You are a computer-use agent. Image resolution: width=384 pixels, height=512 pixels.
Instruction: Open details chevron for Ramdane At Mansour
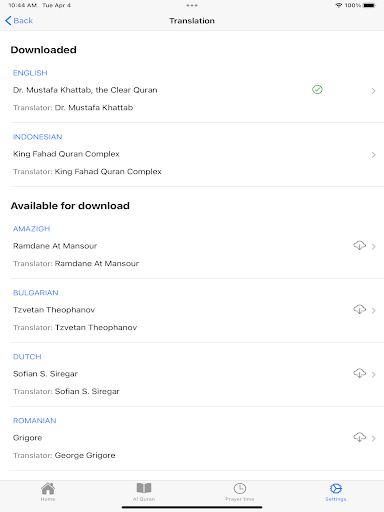click(373, 247)
